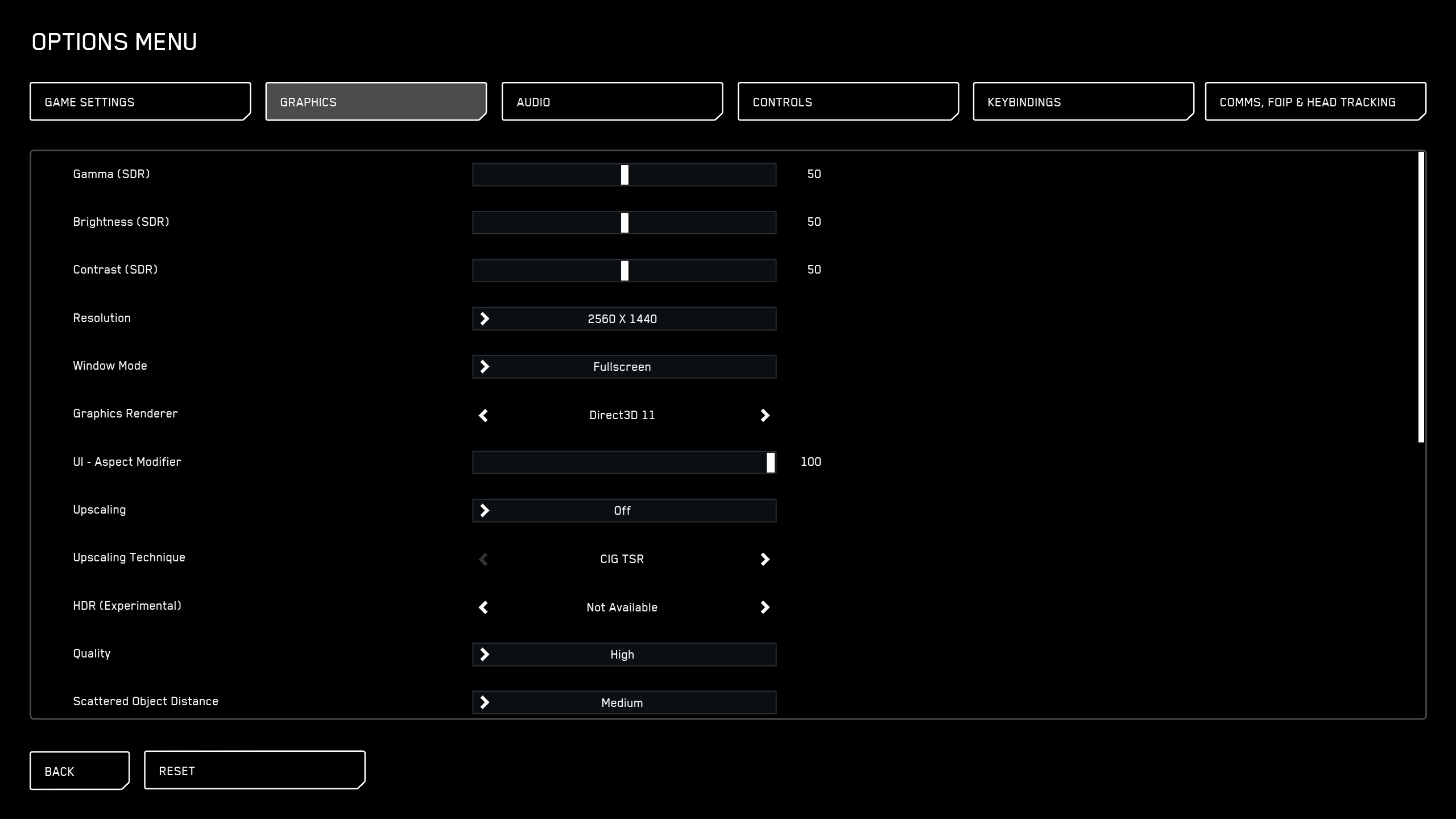Click the left arrow beside Direct3D 11
This screenshot has height=819, width=1456.
[484, 415]
